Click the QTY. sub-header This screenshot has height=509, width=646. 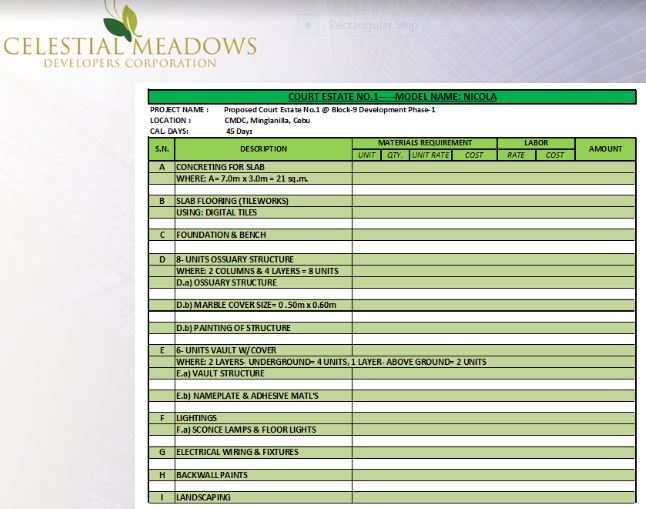coord(395,155)
